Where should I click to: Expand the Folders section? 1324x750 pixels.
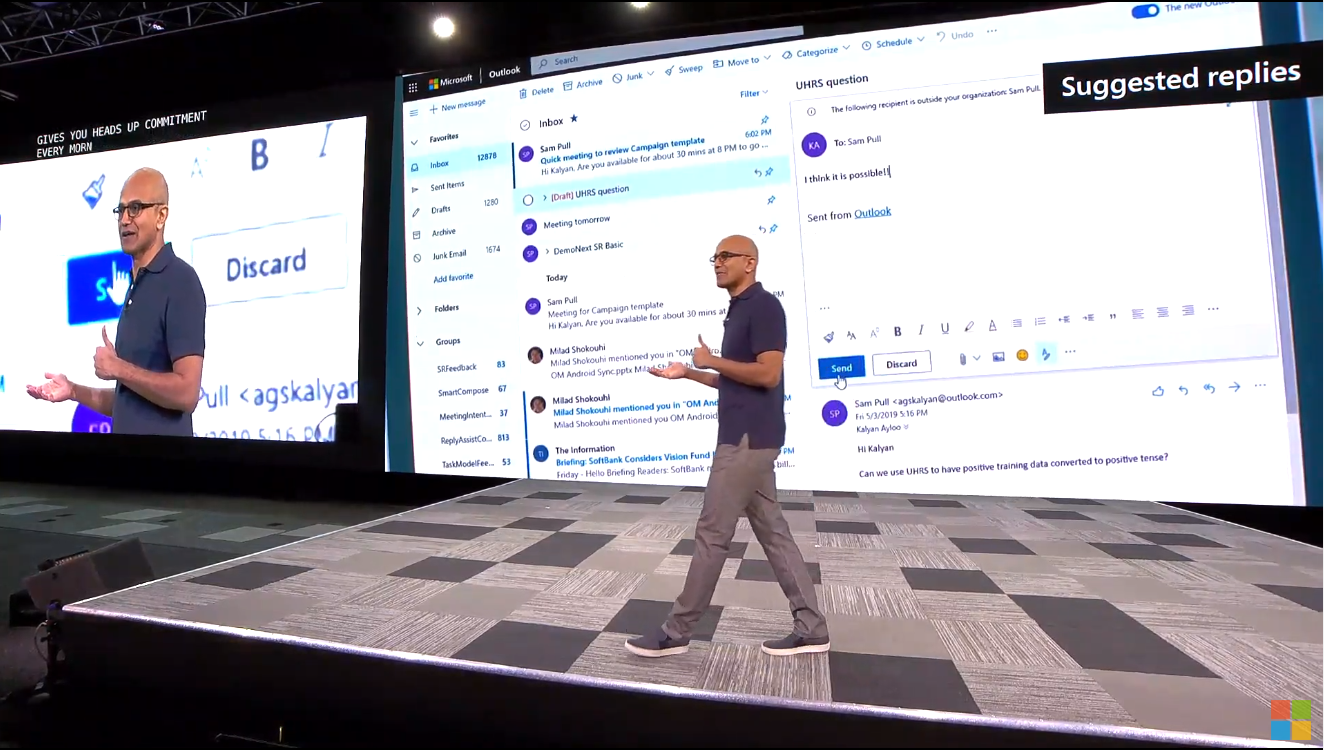[419, 311]
